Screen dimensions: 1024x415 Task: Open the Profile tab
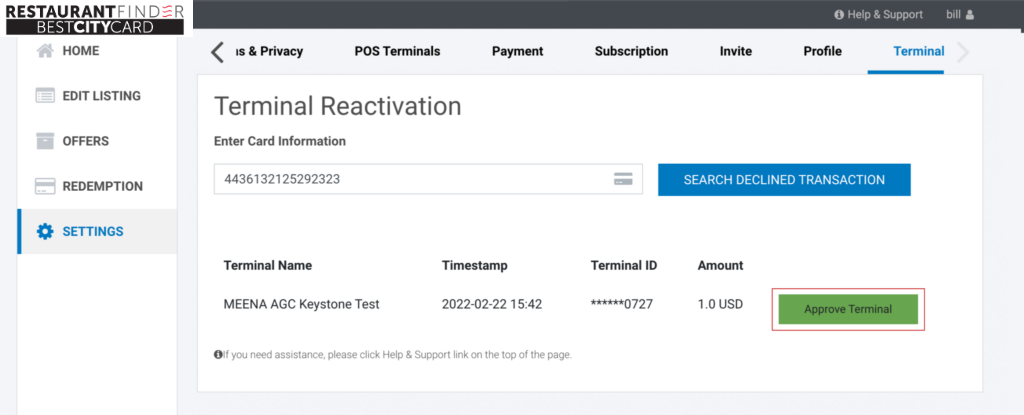click(x=822, y=51)
